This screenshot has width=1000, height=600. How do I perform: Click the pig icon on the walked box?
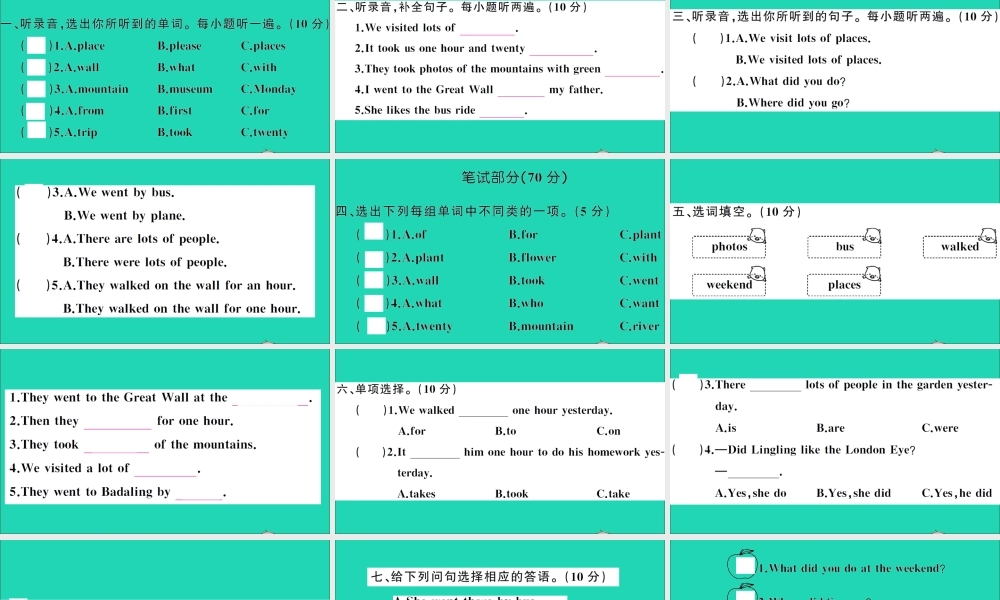pyautogui.click(x=988, y=235)
